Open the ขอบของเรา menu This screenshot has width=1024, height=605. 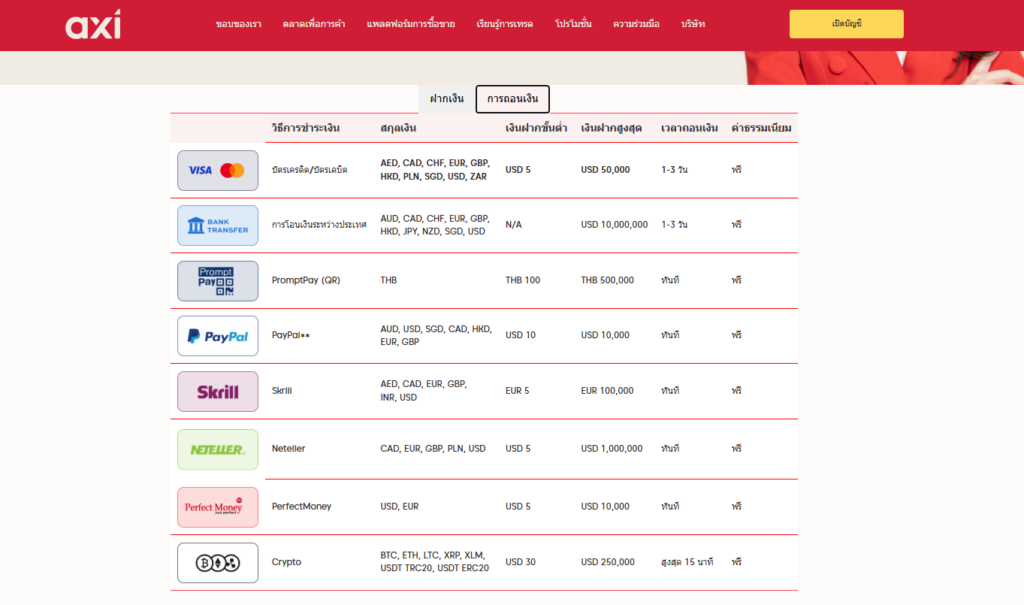[238, 24]
